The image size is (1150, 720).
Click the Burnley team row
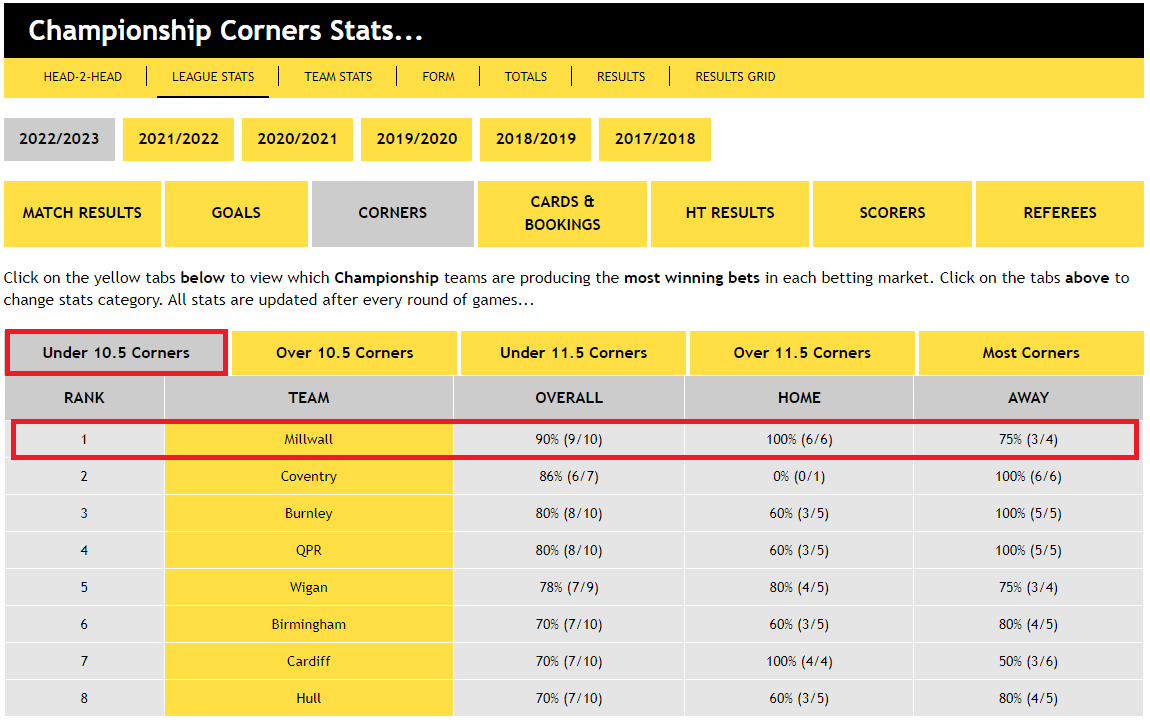coord(308,513)
